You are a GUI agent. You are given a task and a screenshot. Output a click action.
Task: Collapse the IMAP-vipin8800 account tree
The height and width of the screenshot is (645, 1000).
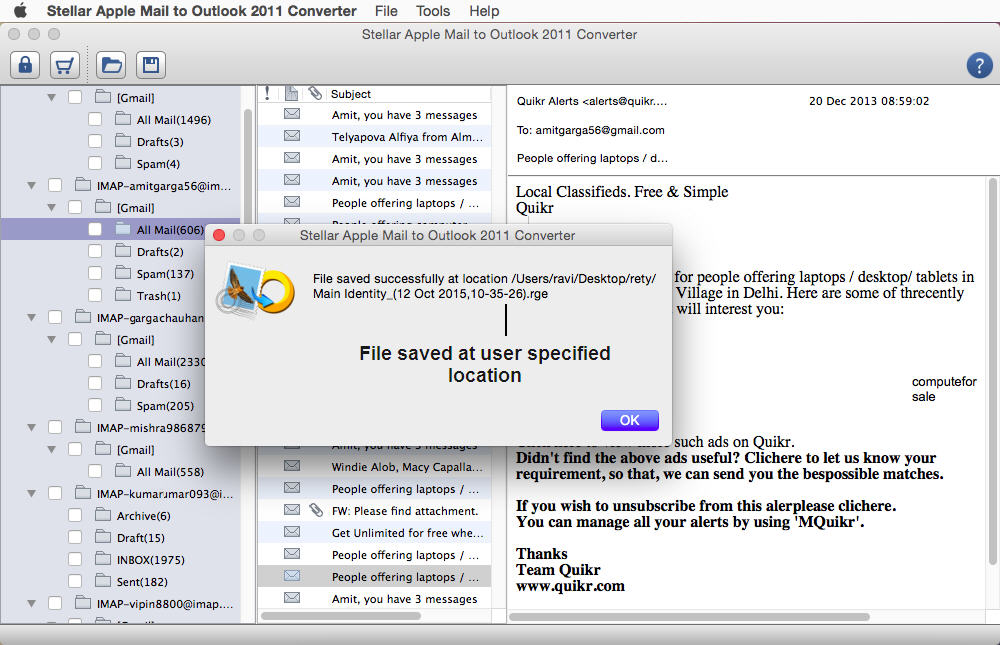point(31,604)
